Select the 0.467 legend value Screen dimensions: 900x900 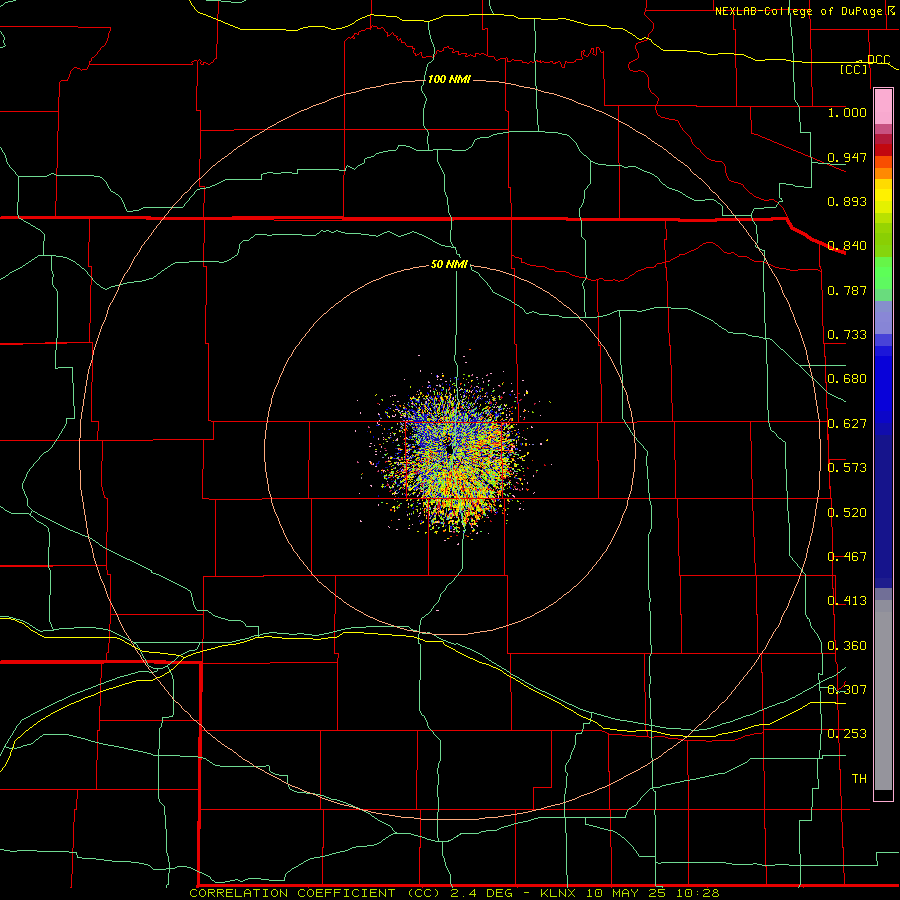pyautogui.click(x=847, y=556)
